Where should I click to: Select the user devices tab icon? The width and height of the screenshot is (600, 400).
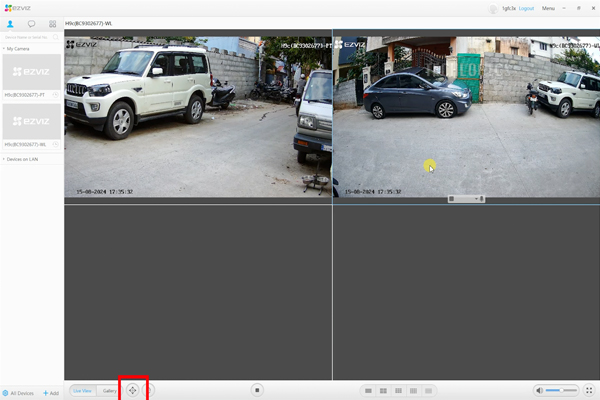coord(10,22)
